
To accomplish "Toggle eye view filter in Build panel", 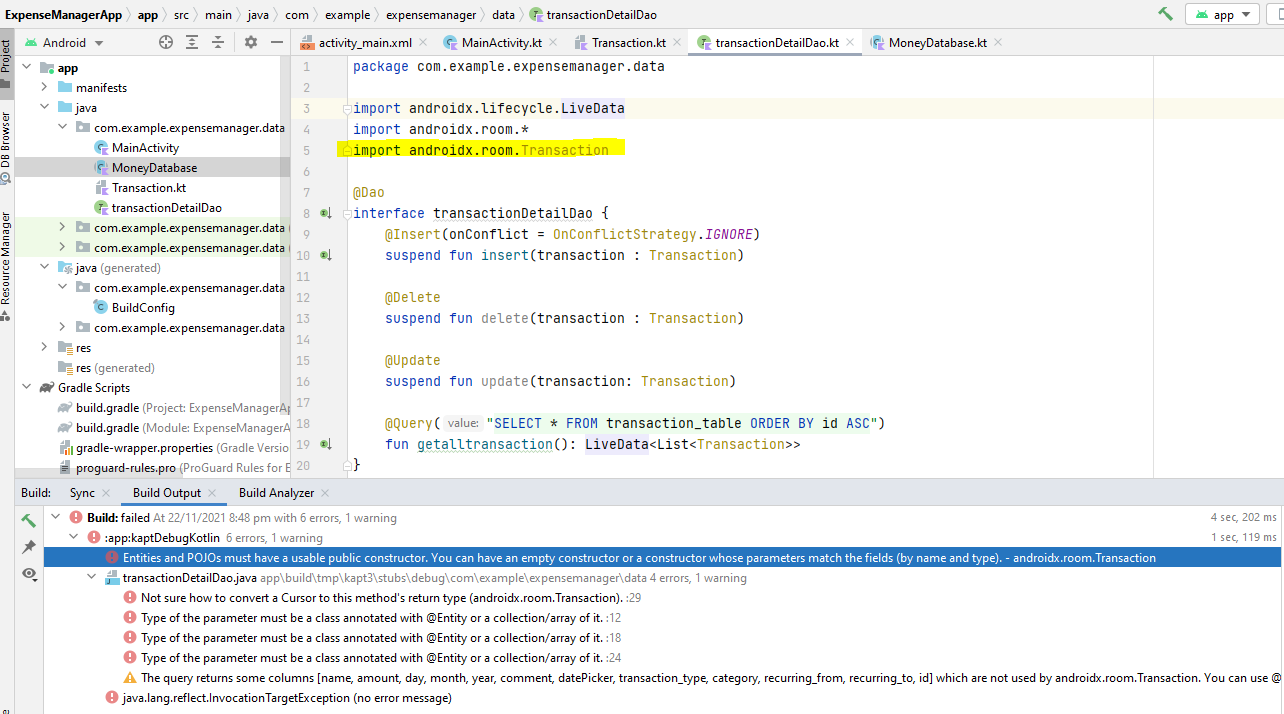I will pos(28,574).
